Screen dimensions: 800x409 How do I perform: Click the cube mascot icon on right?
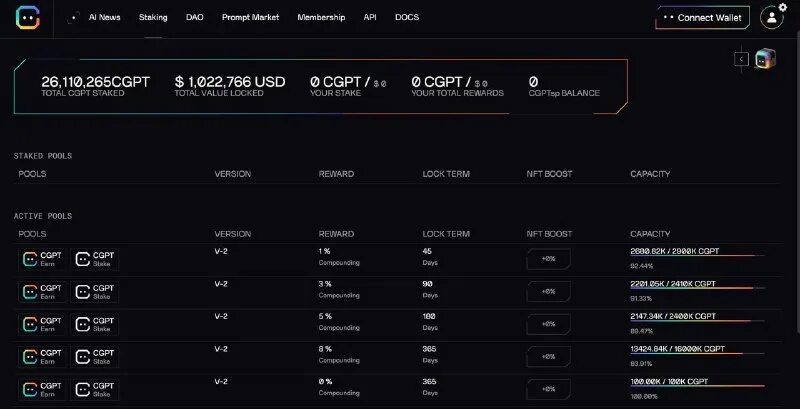765,59
